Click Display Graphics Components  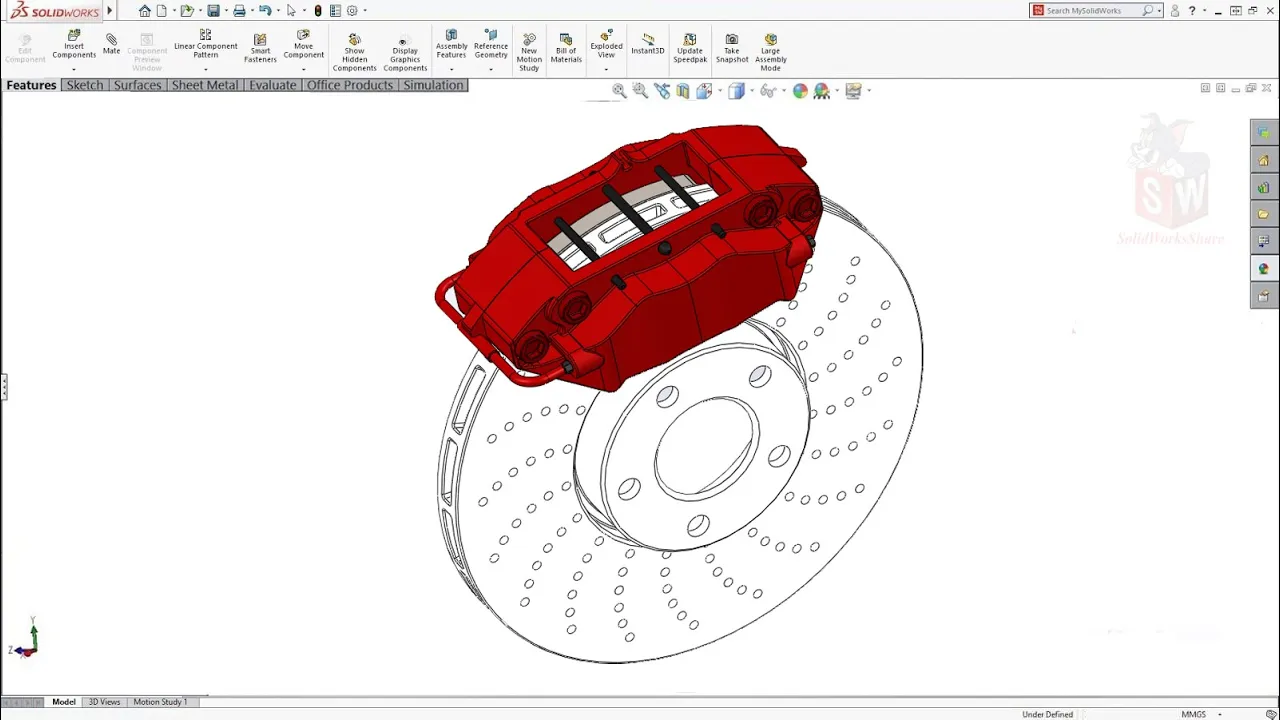[x=405, y=52]
